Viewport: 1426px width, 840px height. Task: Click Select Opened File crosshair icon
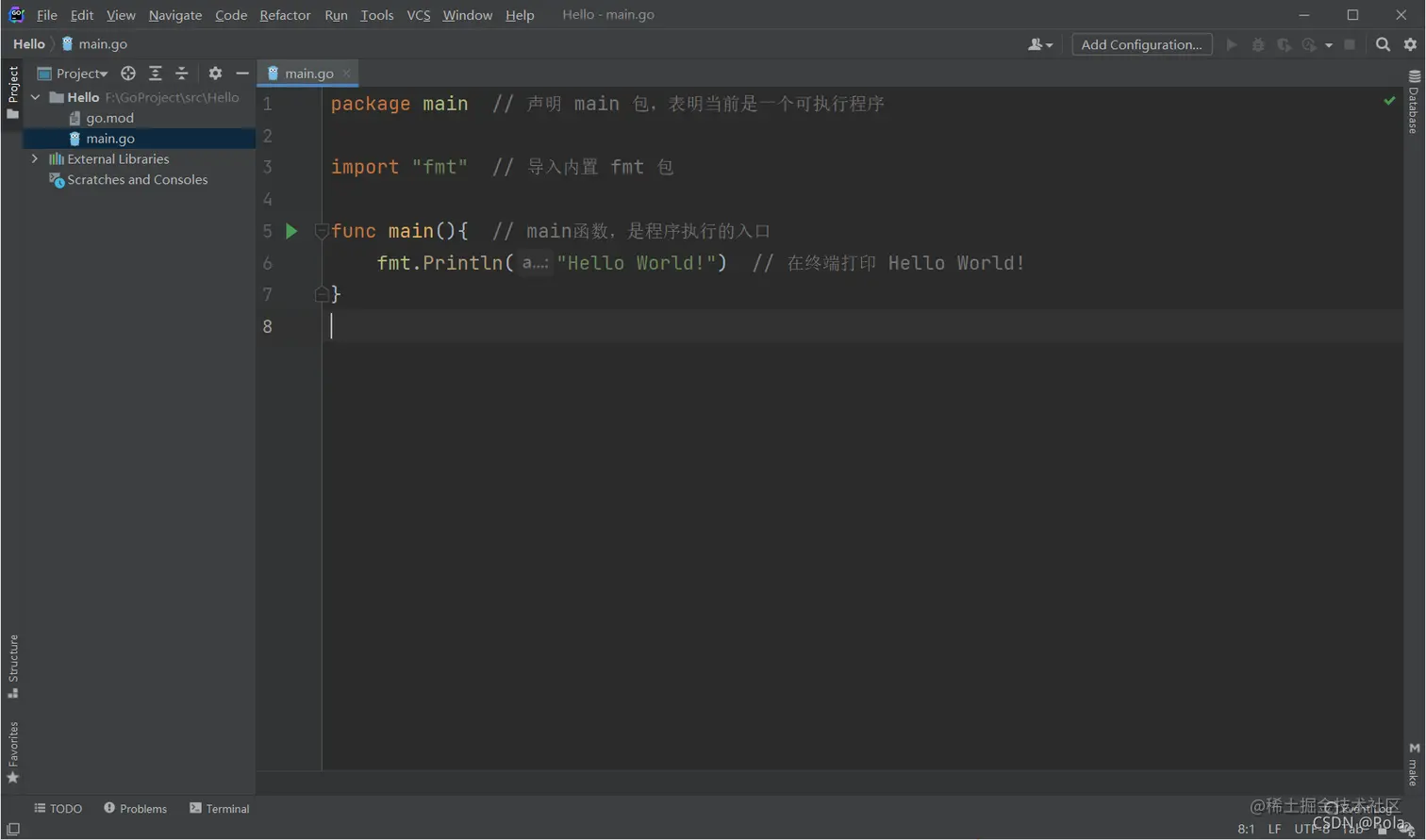[128, 74]
